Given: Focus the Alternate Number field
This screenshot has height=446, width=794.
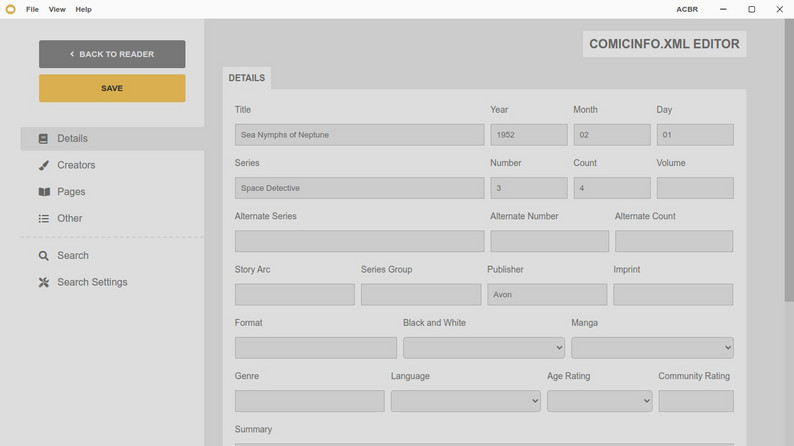Looking at the screenshot, I should point(549,241).
